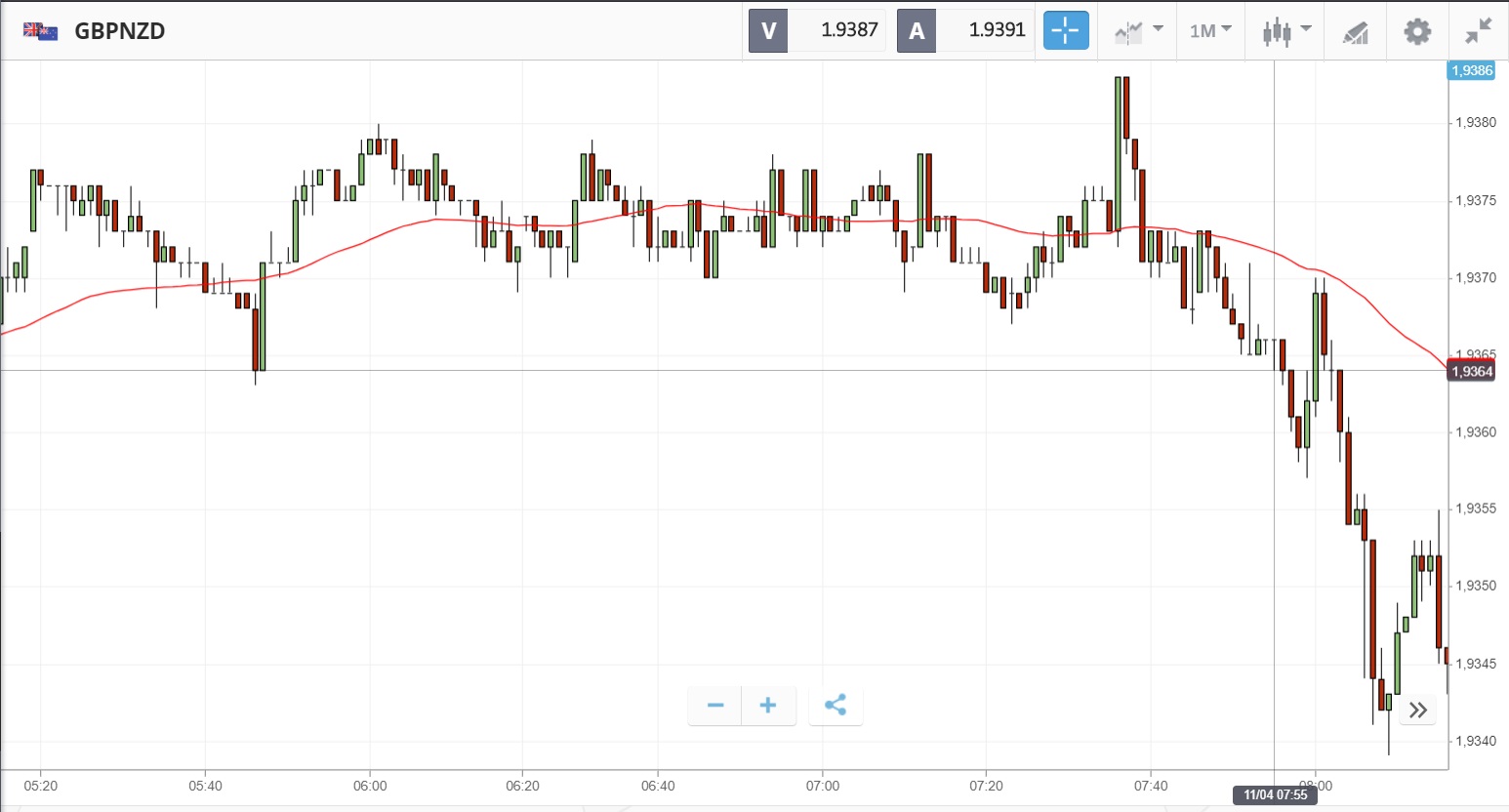Open chart settings with the gear icon
1509x812 pixels.
click(1417, 31)
